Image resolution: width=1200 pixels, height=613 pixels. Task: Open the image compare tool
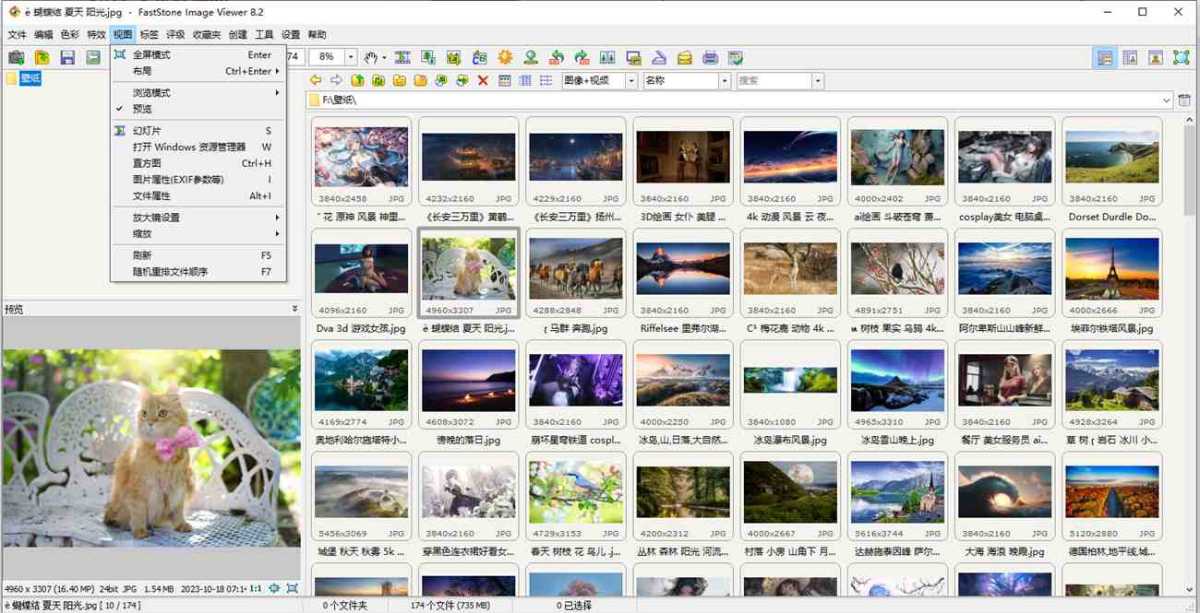[607, 58]
